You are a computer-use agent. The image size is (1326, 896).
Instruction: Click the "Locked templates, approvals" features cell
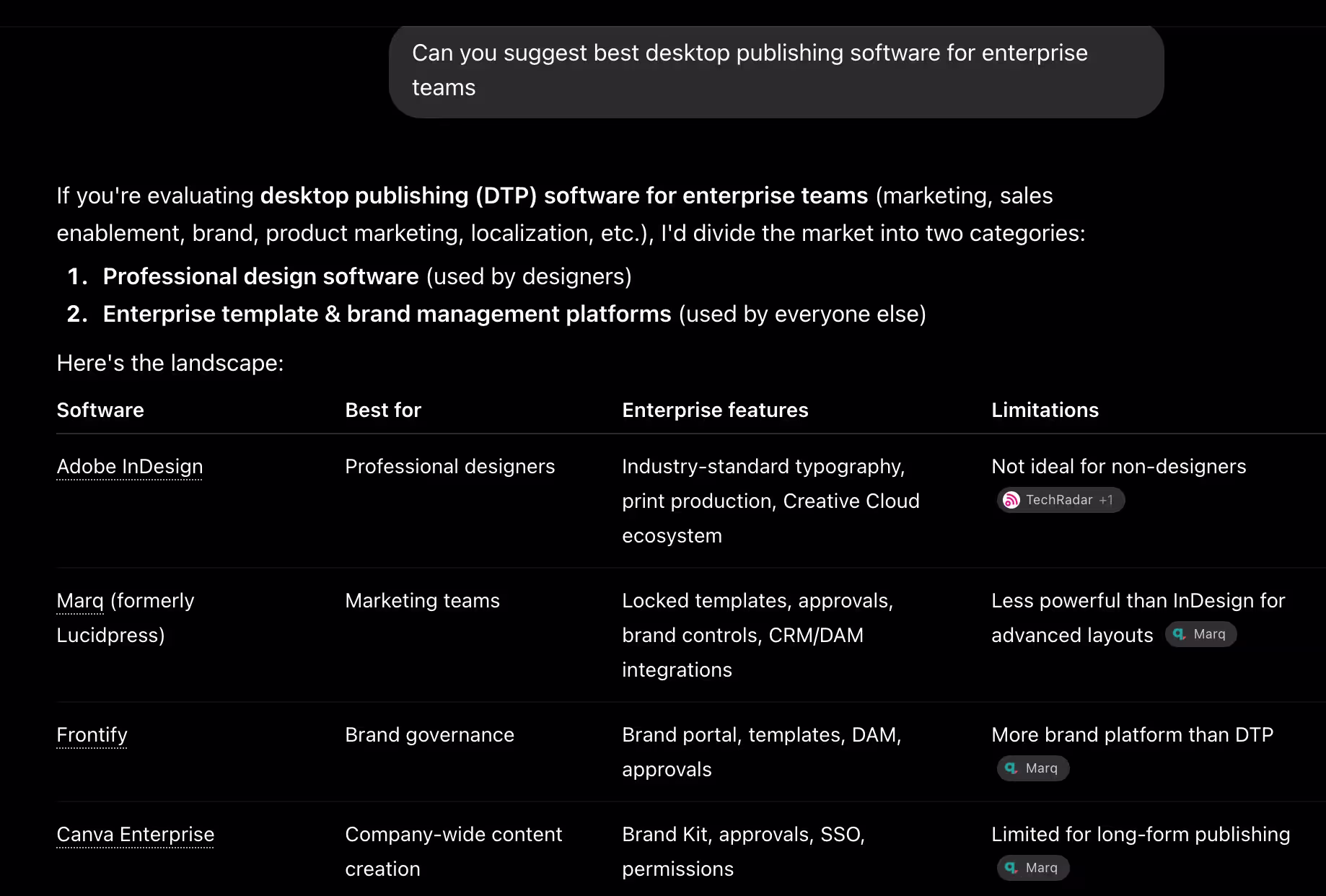click(x=758, y=636)
